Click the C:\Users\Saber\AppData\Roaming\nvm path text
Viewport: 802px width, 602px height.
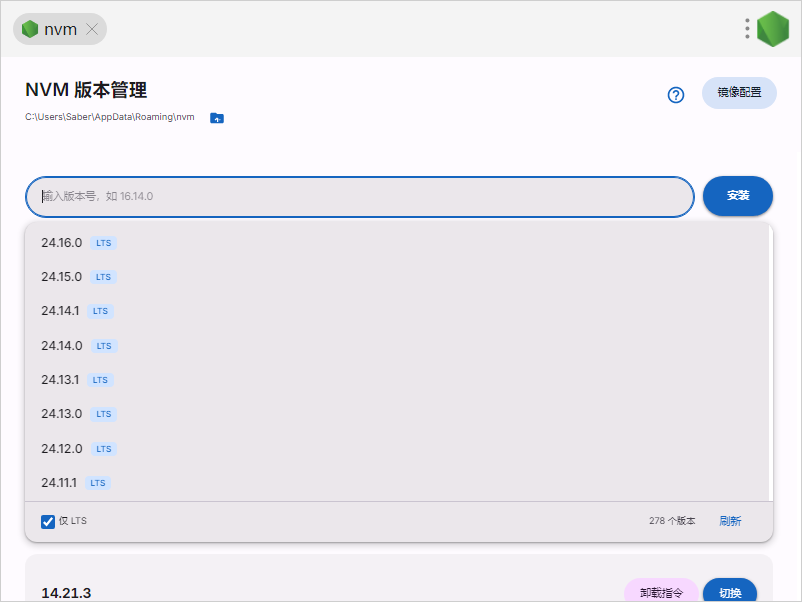coord(109,117)
